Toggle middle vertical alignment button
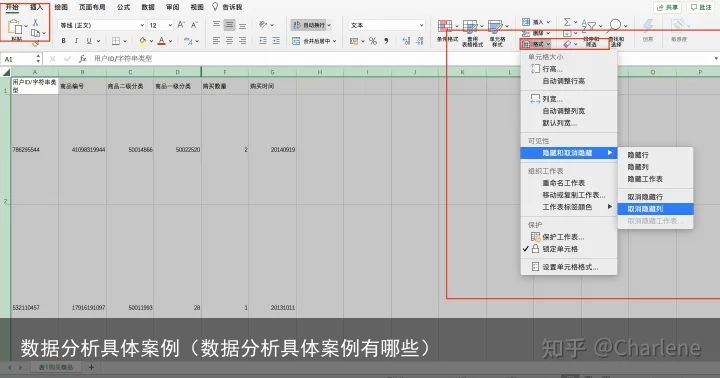The width and height of the screenshot is (720, 378). tap(229, 25)
